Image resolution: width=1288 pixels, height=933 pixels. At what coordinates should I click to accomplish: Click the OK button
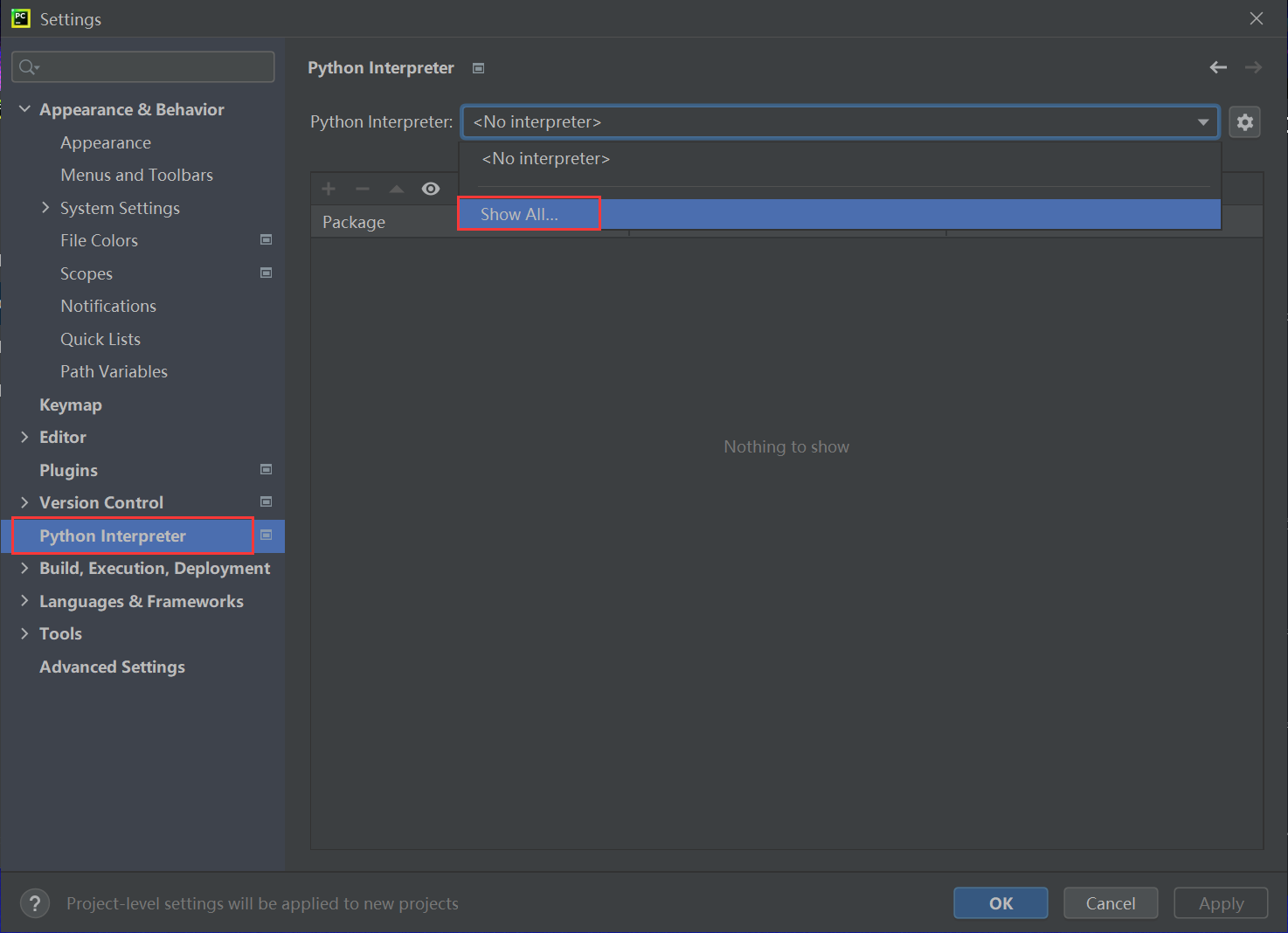pos(1001,903)
